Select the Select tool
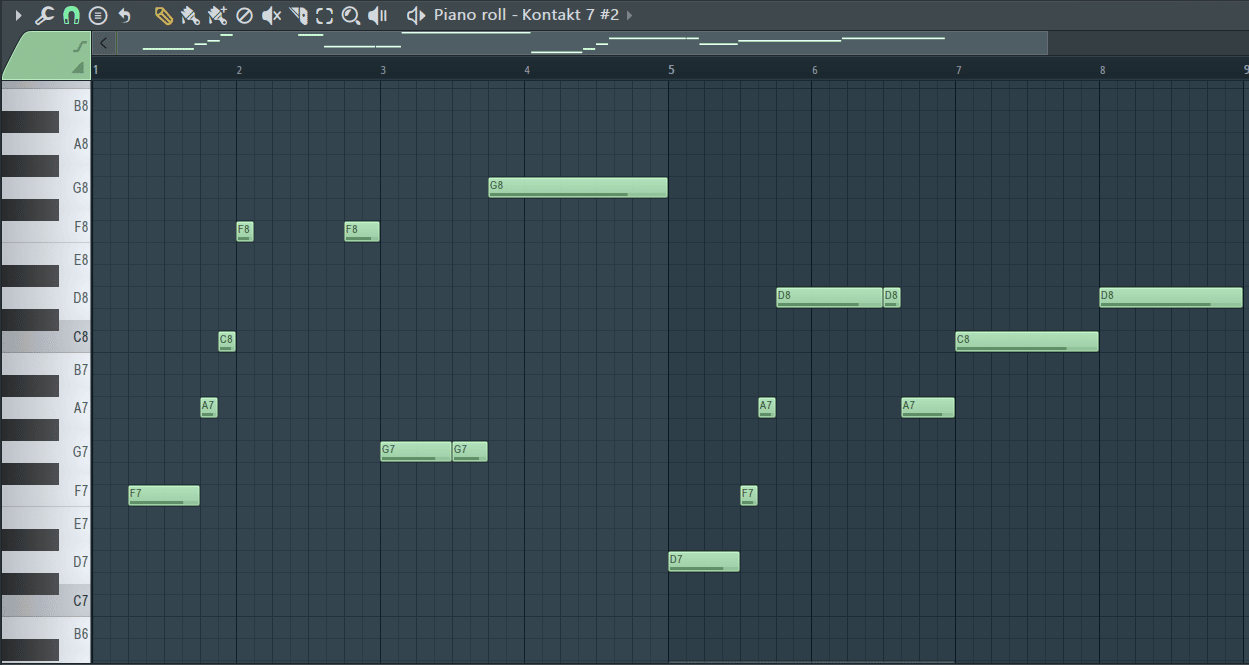The image size is (1249, 665). [323, 15]
